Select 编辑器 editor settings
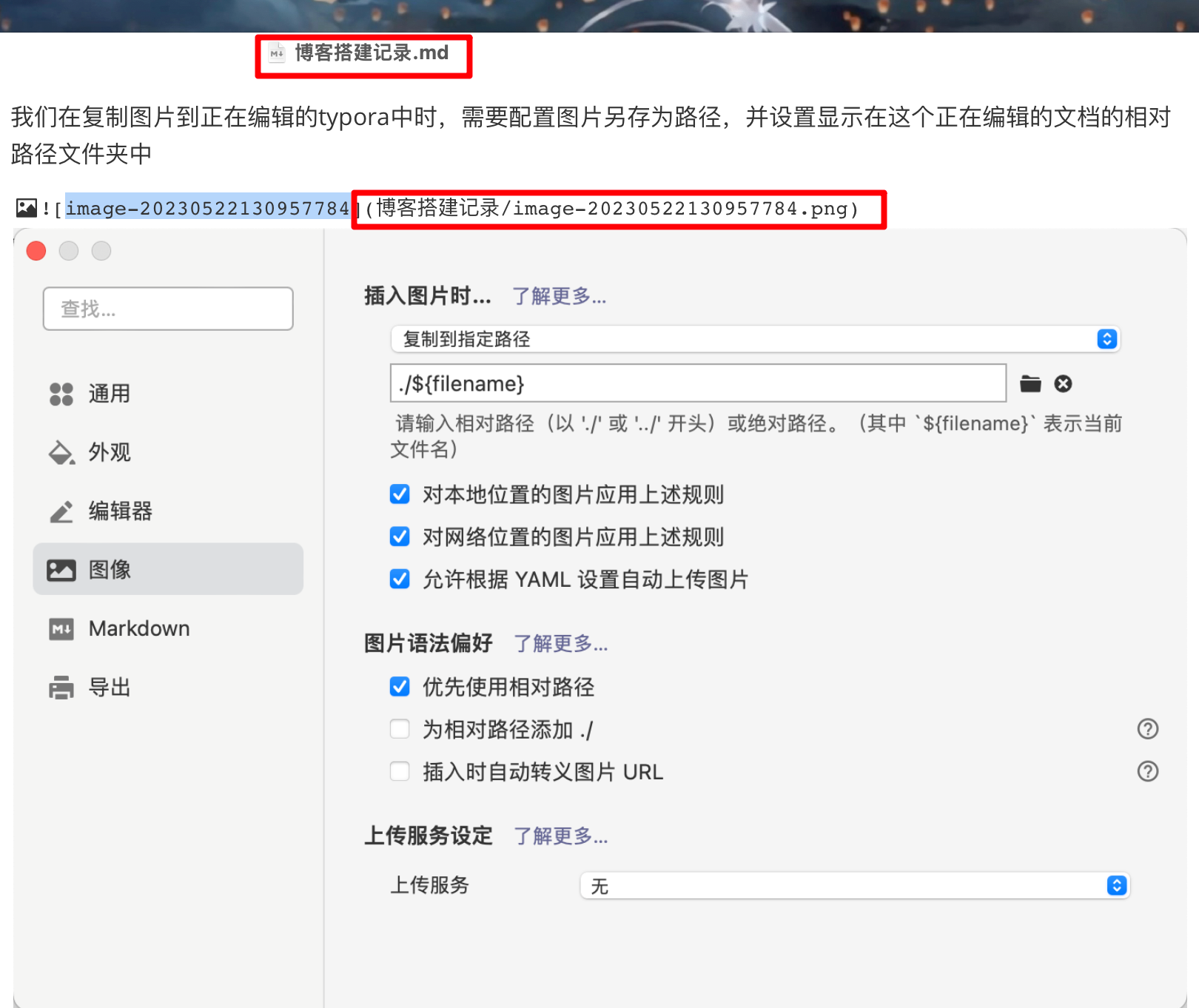 click(118, 511)
